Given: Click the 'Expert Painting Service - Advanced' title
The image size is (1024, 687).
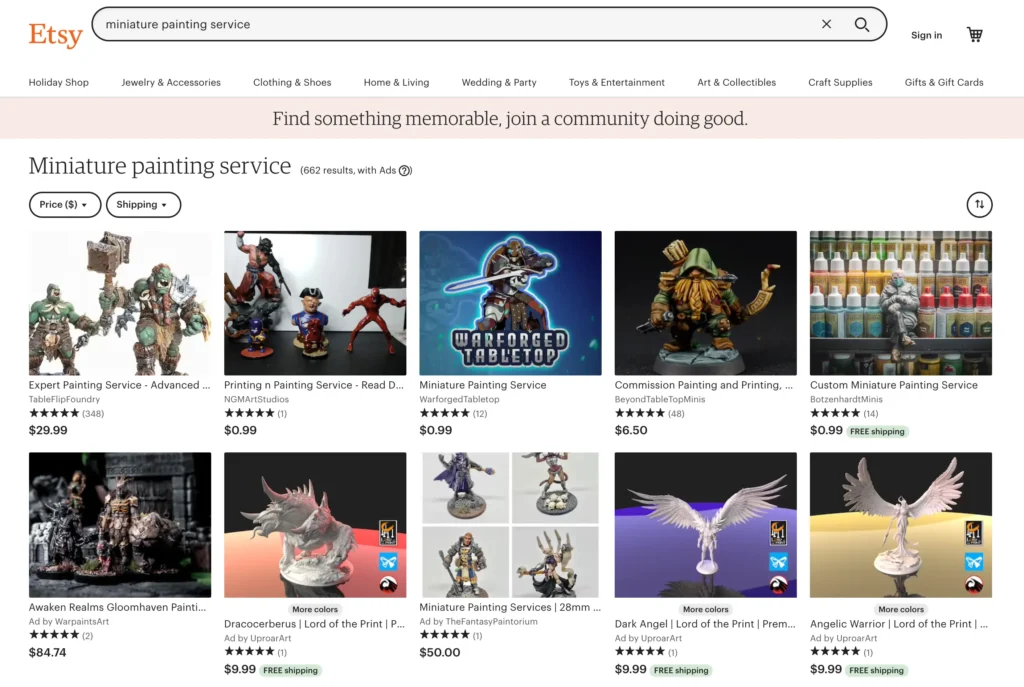Looking at the screenshot, I should (x=120, y=385).
